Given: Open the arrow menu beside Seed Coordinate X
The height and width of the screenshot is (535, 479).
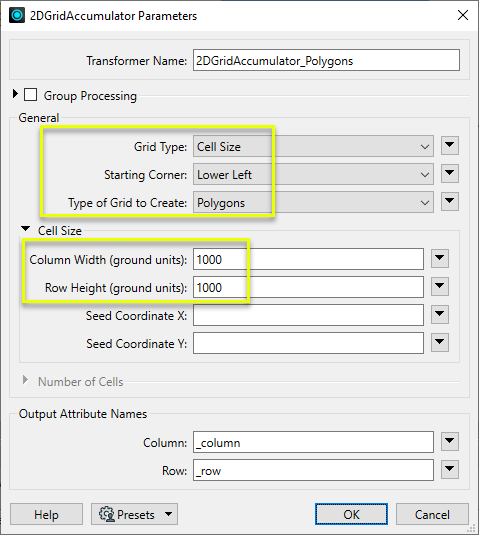Looking at the screenshot, I should (x=439, y=315).
